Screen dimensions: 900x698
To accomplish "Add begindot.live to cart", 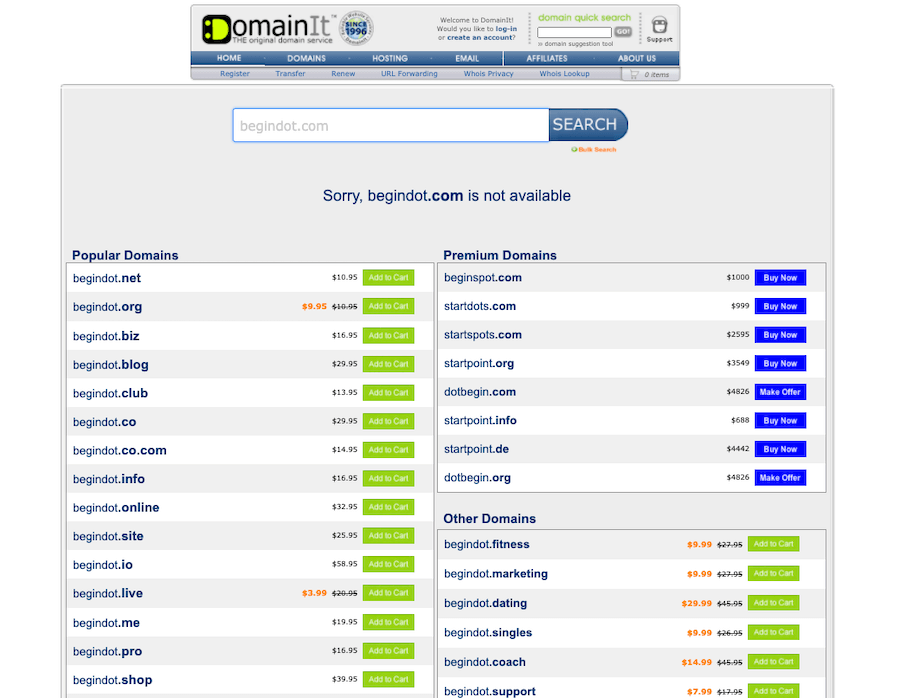I will pyautogui.click(x=389, y=593).
